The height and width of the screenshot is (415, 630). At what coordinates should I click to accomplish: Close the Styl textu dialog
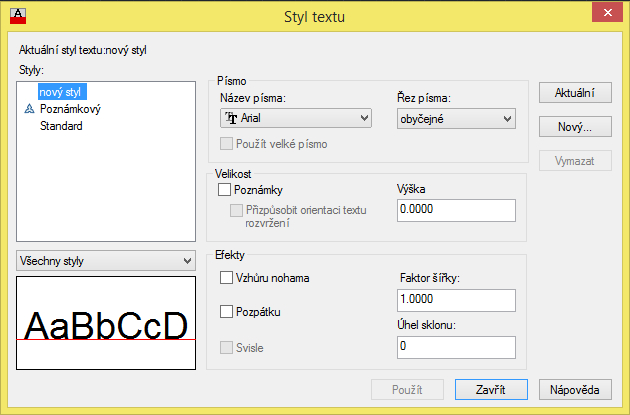coord(607,12)
